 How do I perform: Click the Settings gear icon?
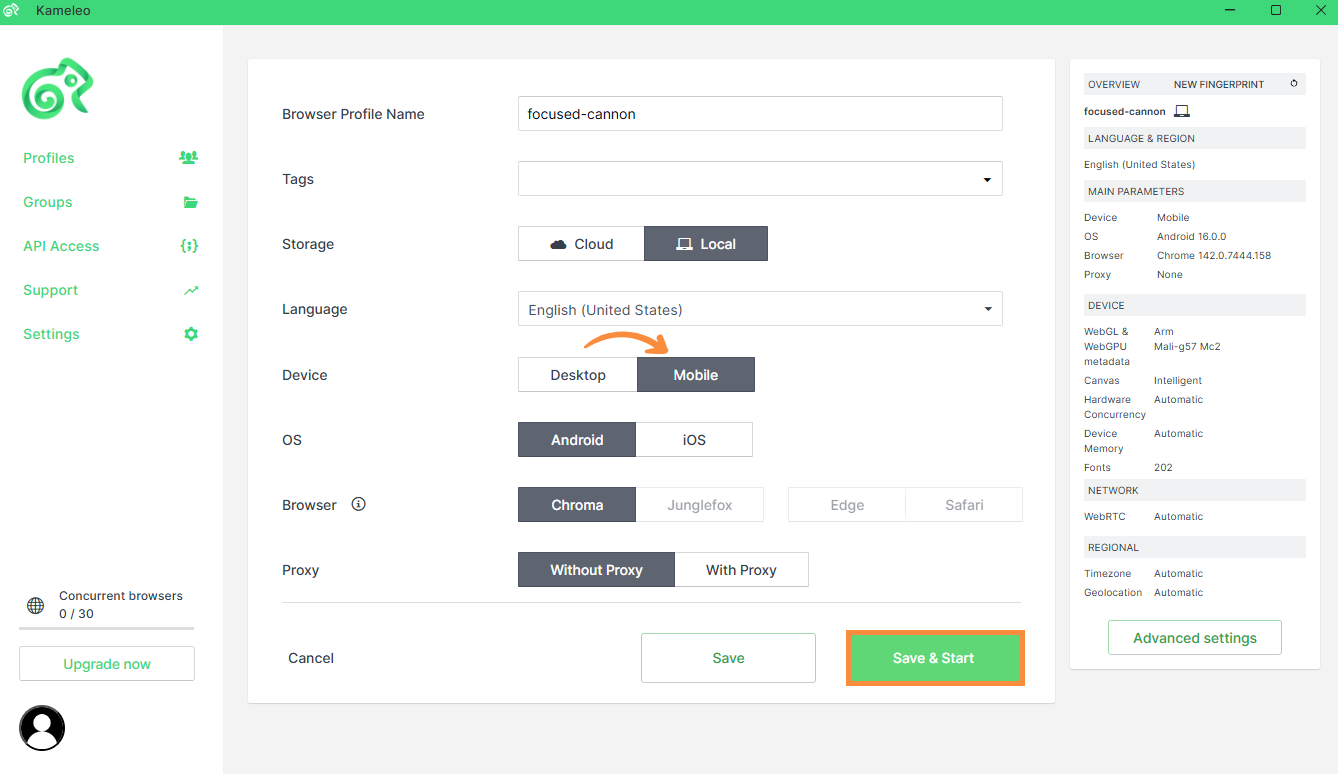pyautogui.click(x=191, y=334)
